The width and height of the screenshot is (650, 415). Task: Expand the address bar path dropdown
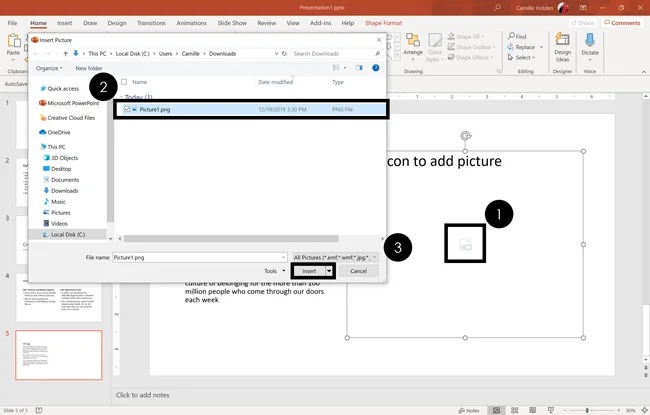coord(276,53)
